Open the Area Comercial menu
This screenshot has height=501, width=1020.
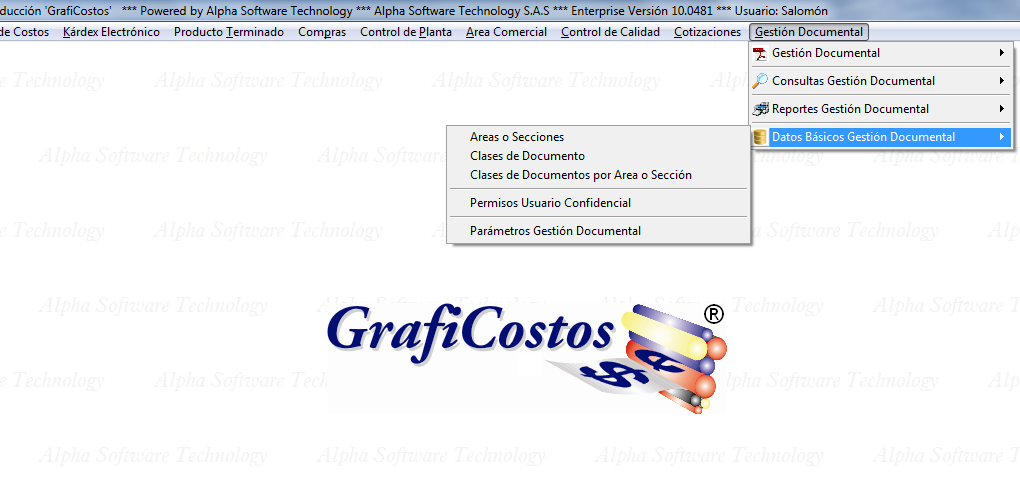[506, 32]
